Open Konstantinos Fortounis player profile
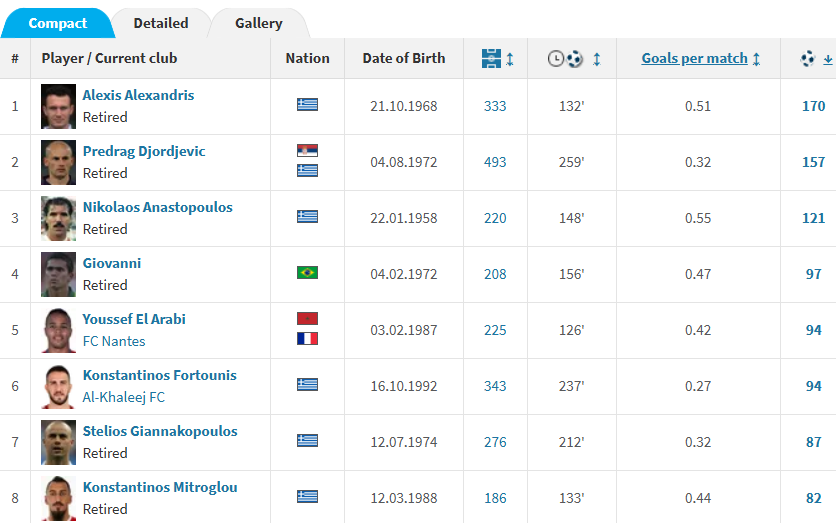This screenshot has width=836, height=523. (159, 375)
